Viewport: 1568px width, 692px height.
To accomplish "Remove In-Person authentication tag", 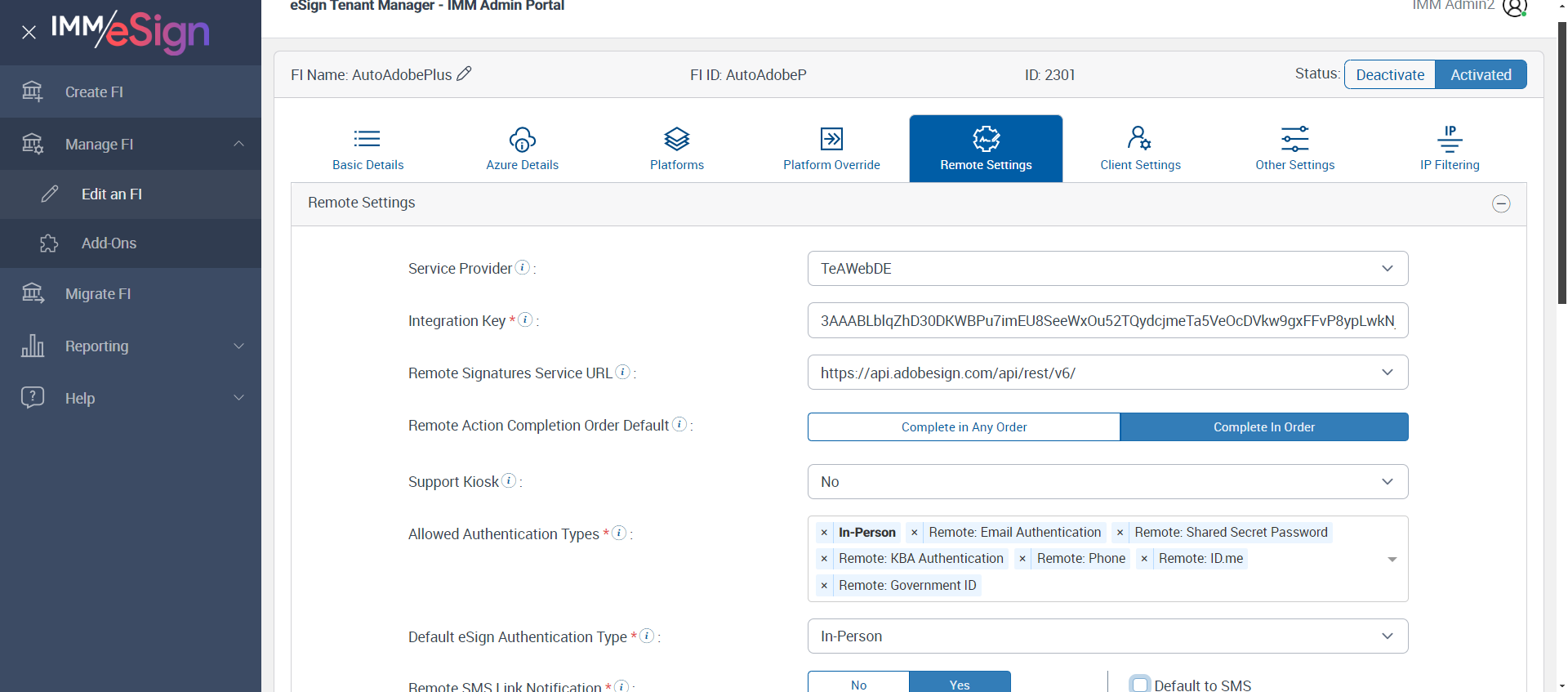I will pyautogui.click(x=824, y=533).
